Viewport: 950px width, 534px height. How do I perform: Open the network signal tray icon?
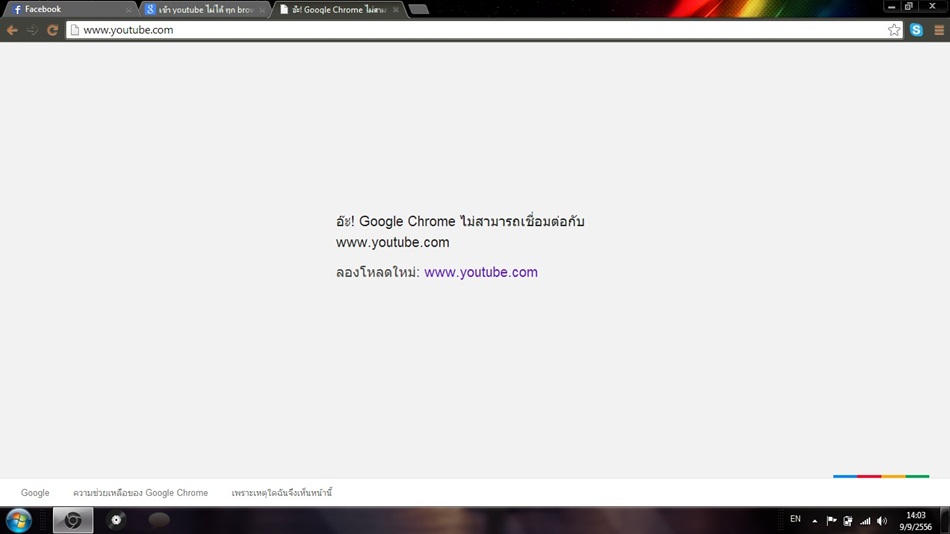pos(865,521)
